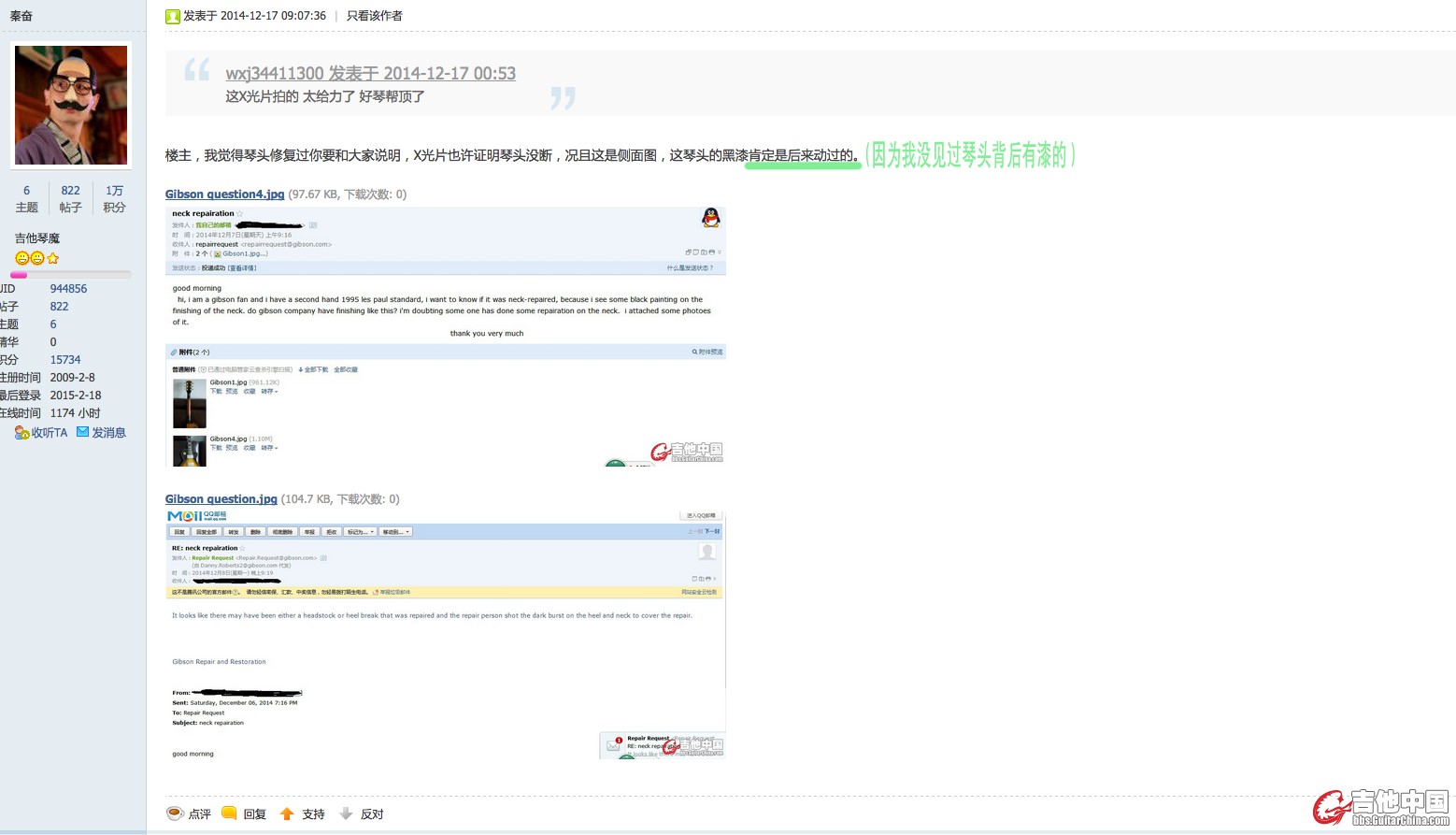Click the 发消息 envelope icon
Screen dimensions: 1456x835
coord(82,432)
